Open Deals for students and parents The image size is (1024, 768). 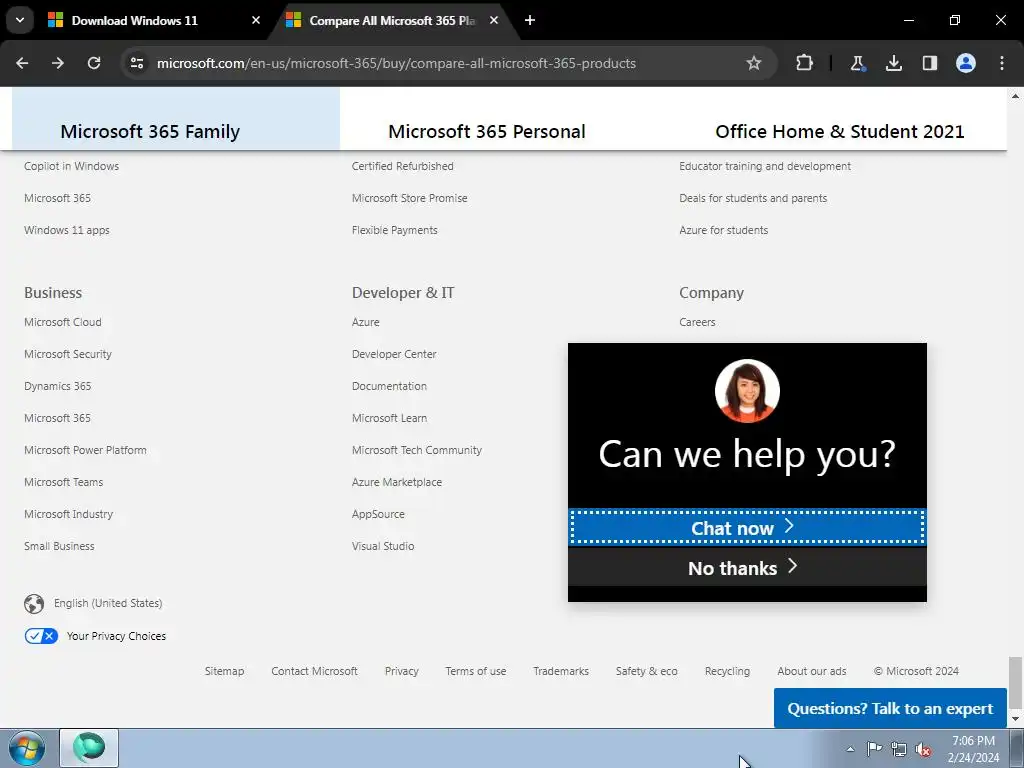coord(753,198)
